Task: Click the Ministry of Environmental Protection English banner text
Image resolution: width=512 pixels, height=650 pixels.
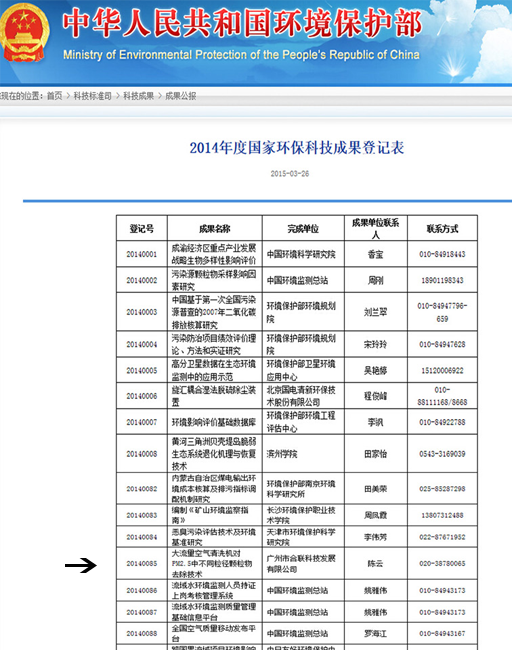Action: coord(241,55)
